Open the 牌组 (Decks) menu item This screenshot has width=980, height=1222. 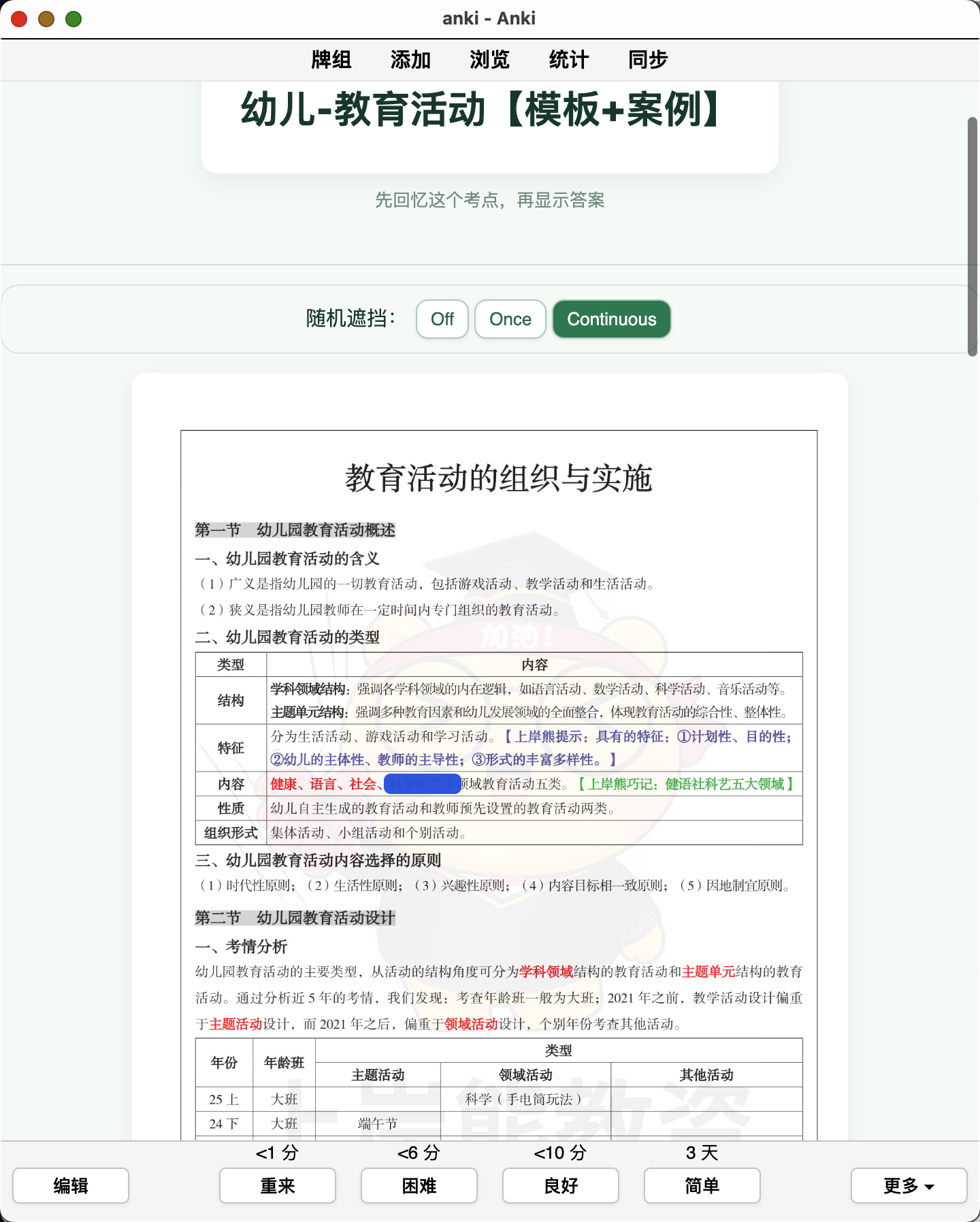tap(331, 60)
